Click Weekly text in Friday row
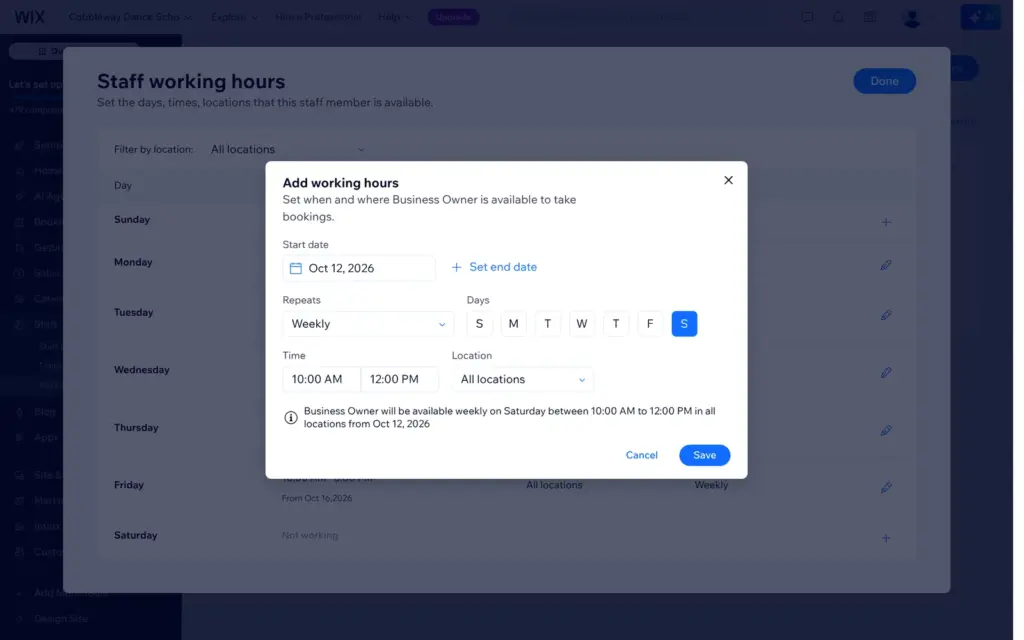This screenshot has height=640, width=1024. tap(711, 485)
